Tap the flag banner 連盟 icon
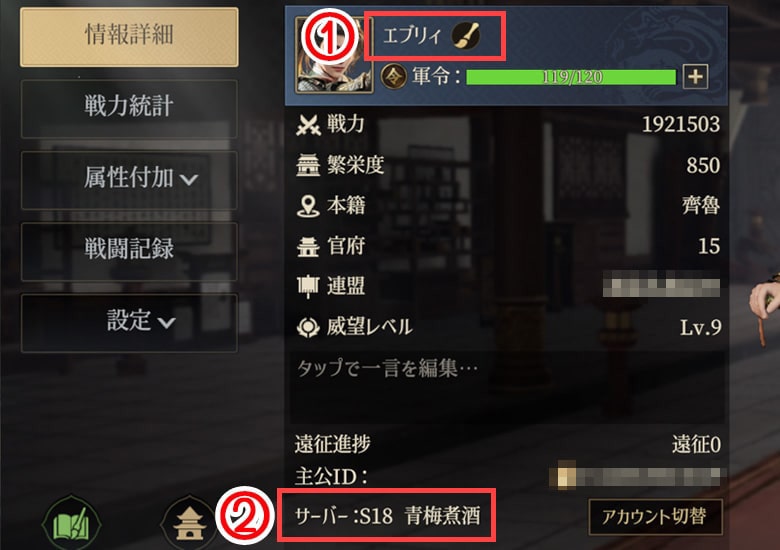The width and height of the screenshot is (780, 550). (308, 286)
